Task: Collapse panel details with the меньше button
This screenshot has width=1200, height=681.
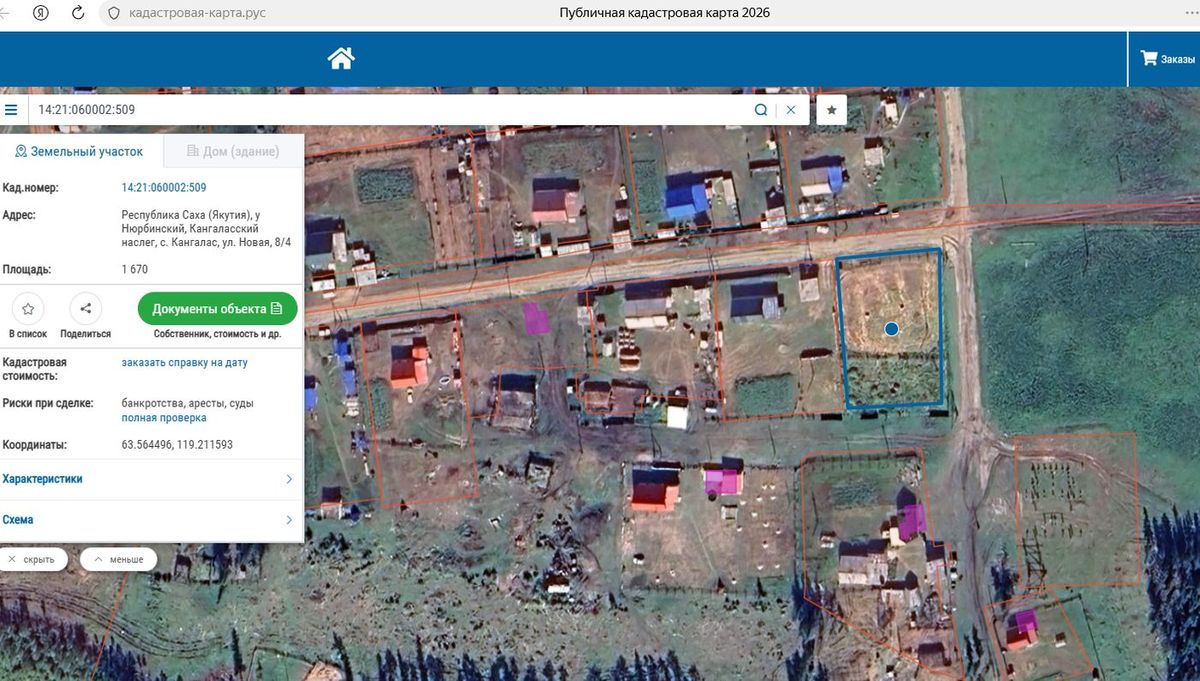Action: 119,559
